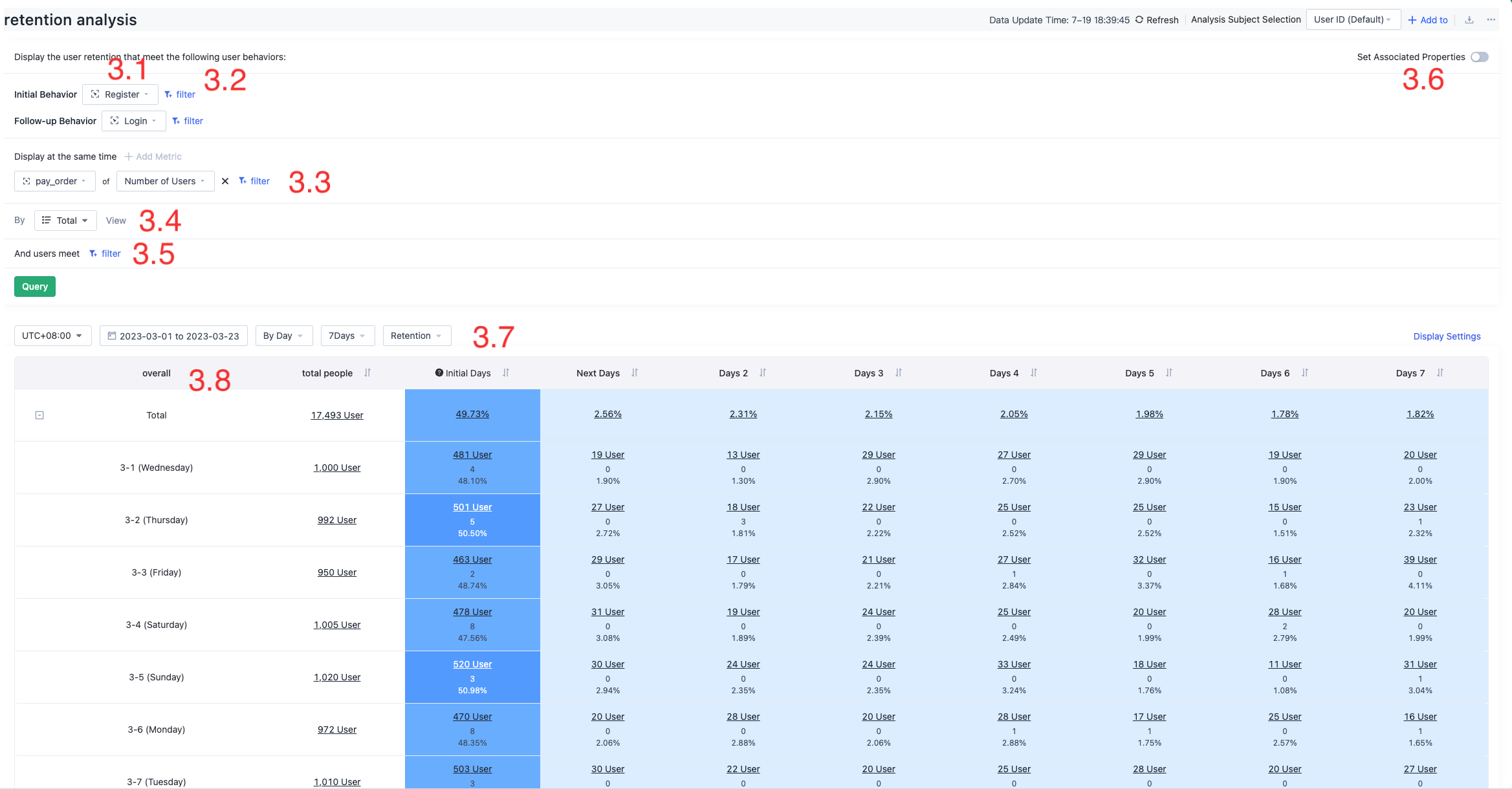Open the Register initial behavior dropdown
1512x789 pixels.
(x=120, y=94)
